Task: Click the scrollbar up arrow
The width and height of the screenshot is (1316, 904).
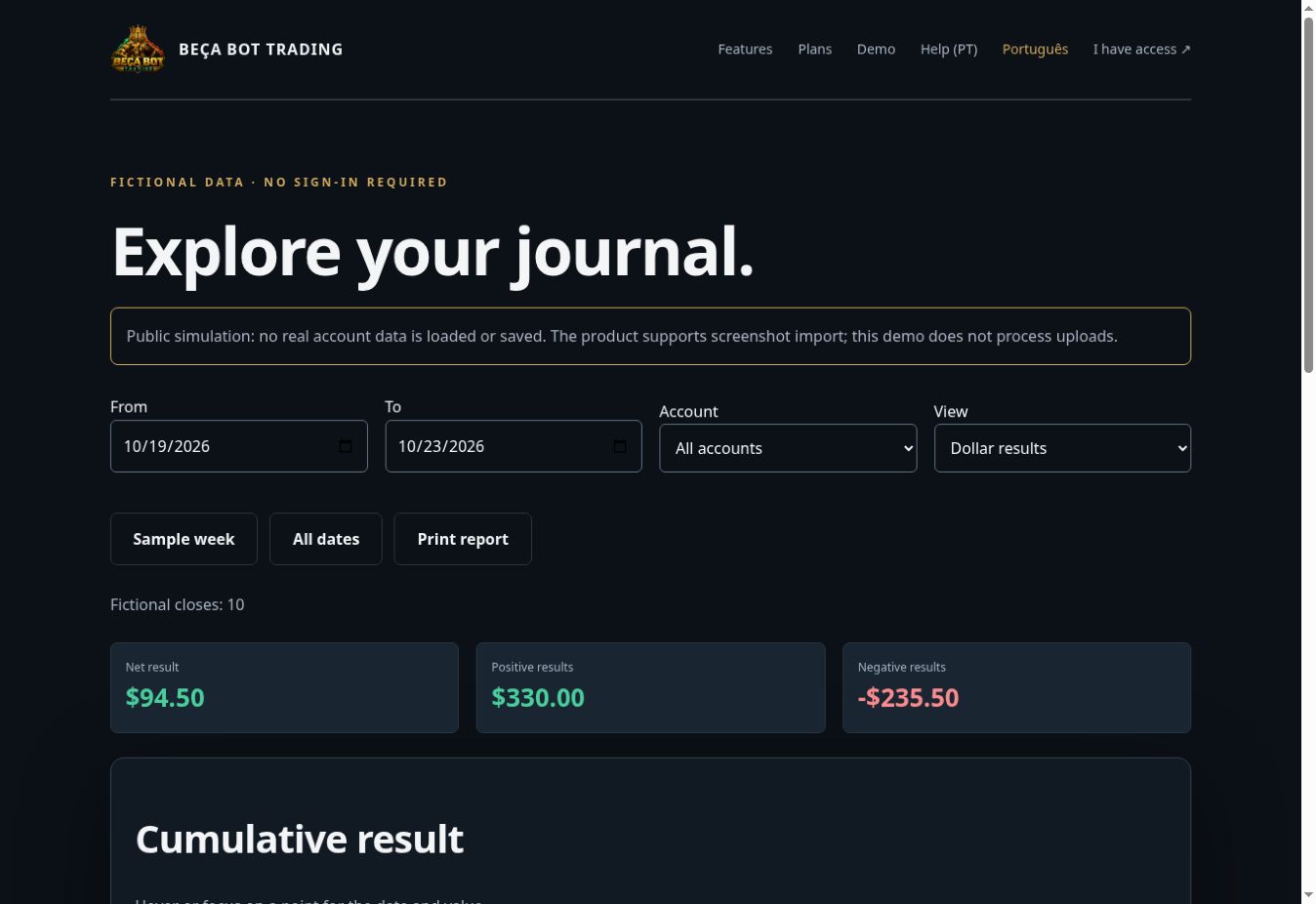Action: point(1308,8)
